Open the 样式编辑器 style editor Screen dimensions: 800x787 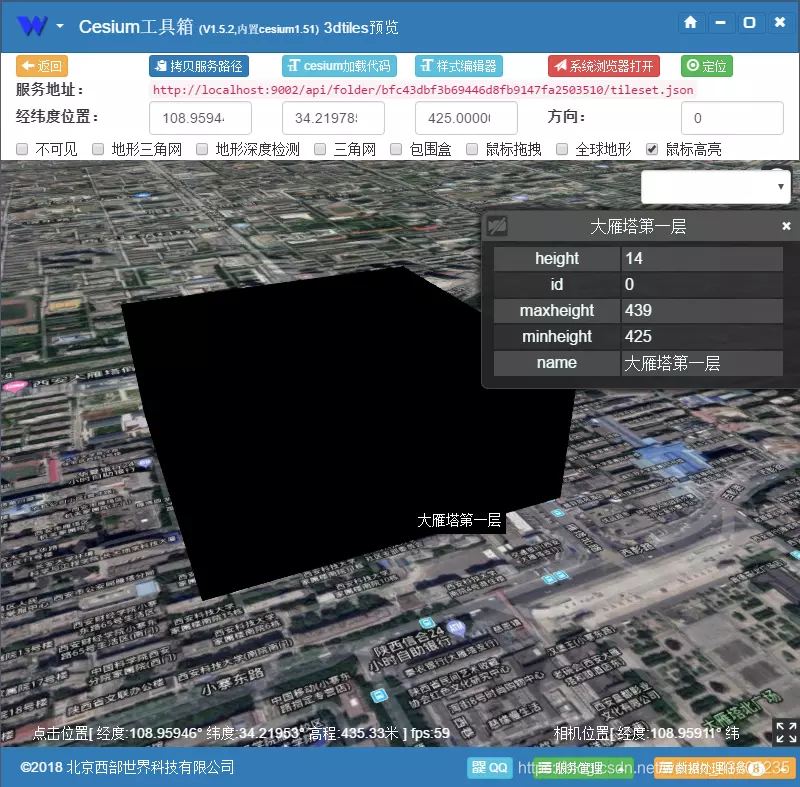459,66
